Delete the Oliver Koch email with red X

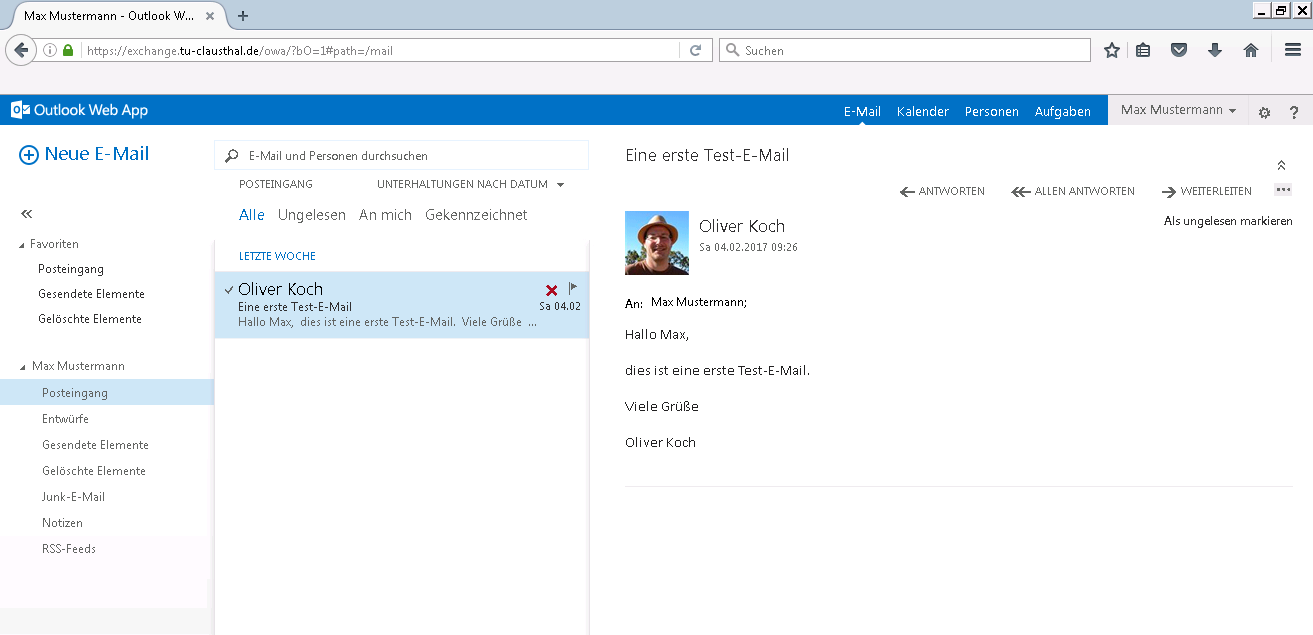tap(551, 290)
